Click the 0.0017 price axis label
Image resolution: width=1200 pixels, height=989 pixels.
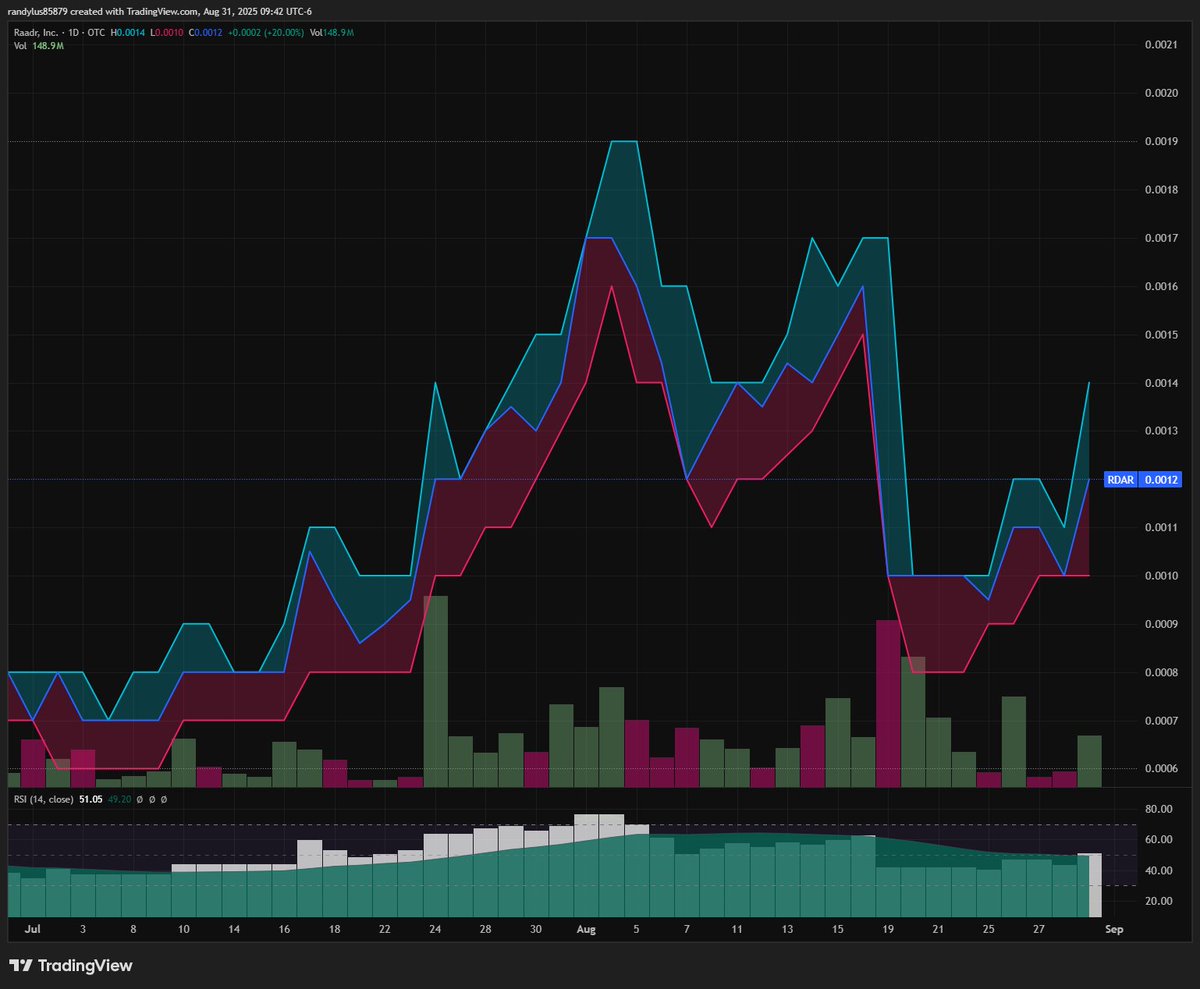click(1160, 238)
